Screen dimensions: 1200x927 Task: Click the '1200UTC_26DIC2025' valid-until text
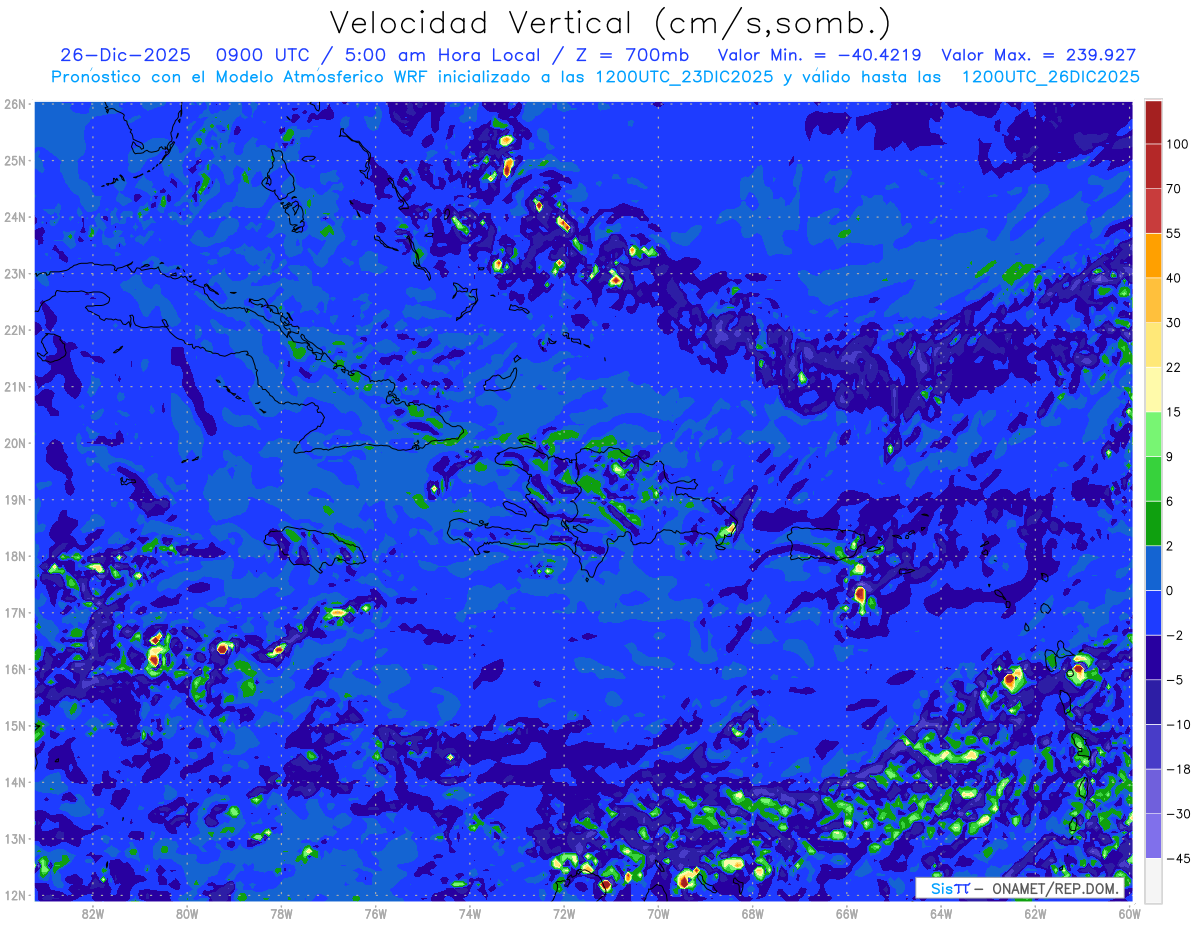[x=1050, y=77]
